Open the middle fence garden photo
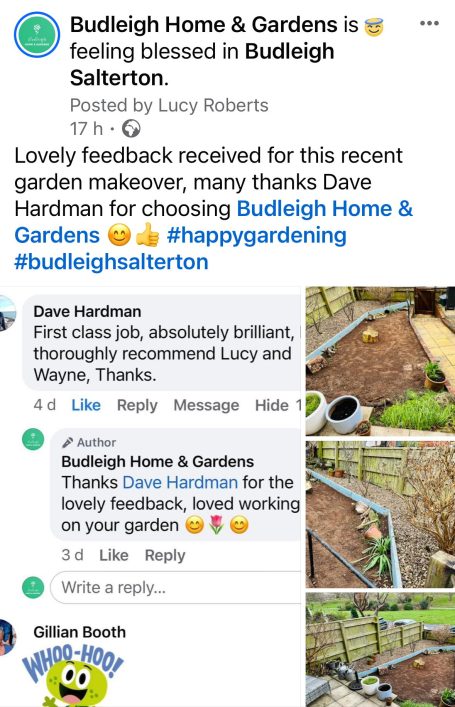This screenshot has height=707, width=455. (380, 514)
